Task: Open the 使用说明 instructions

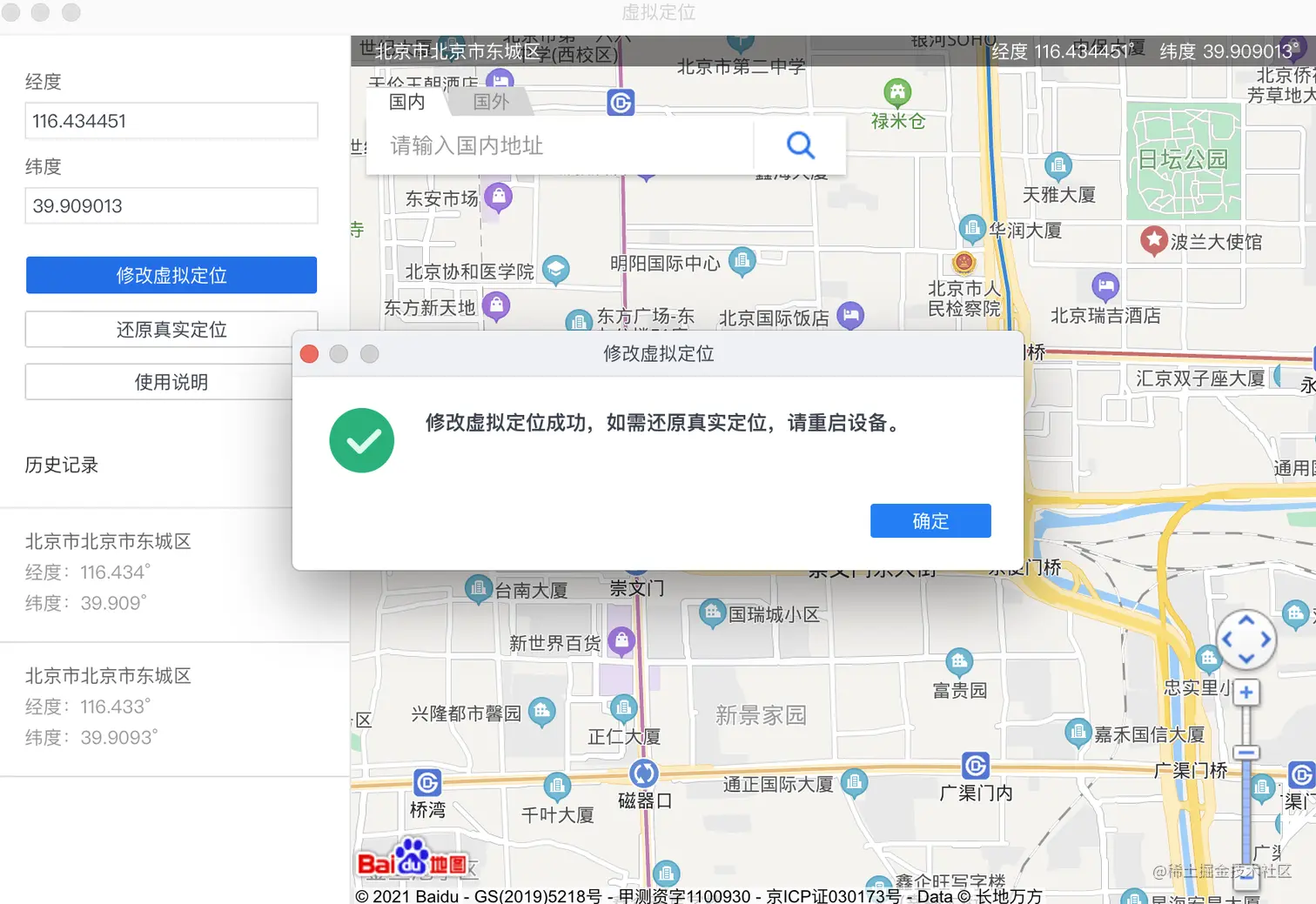Action: pos(171,381)
